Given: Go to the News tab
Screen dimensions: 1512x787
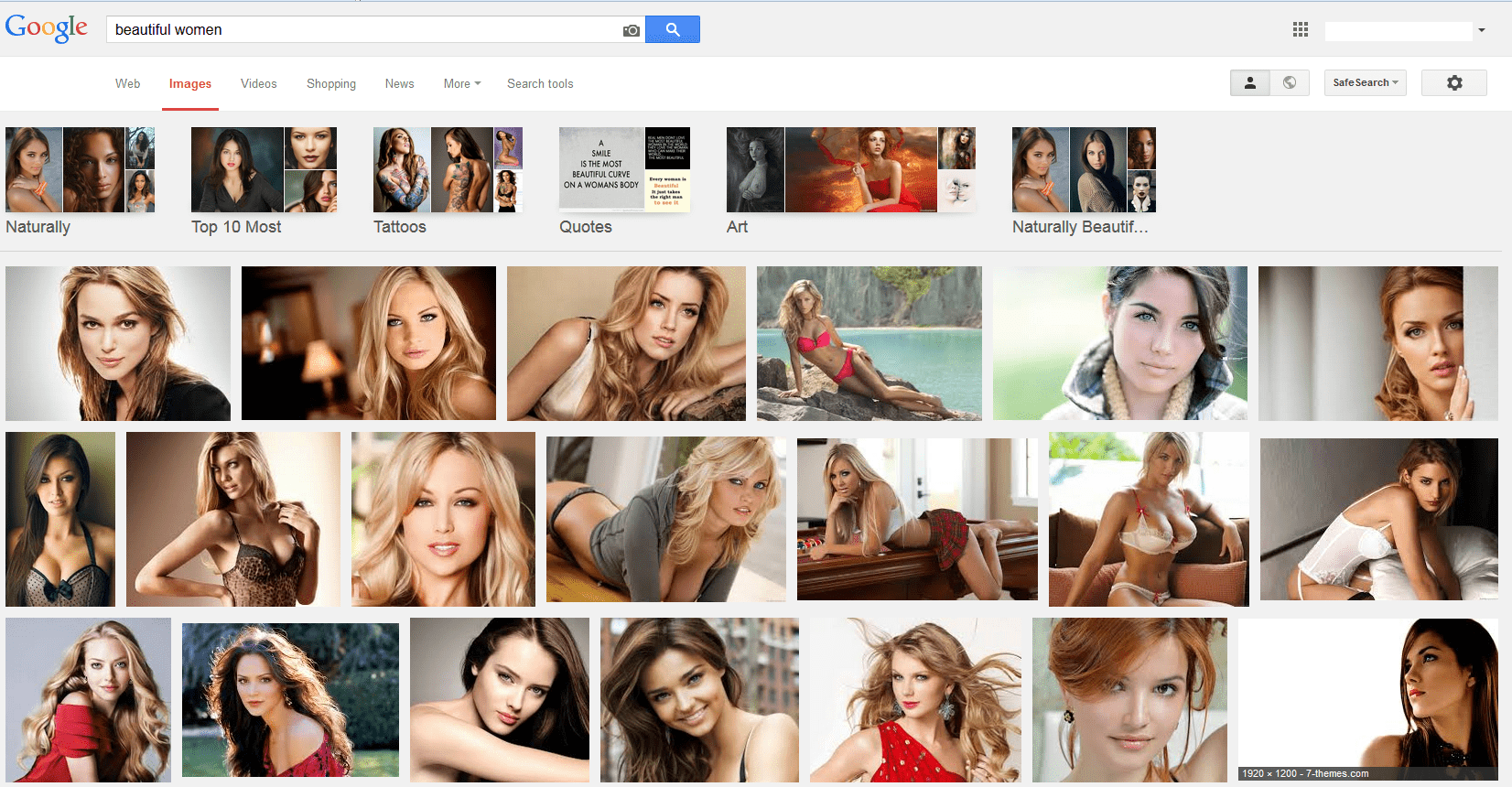Looking at the screenshot, I should [399, 83].
